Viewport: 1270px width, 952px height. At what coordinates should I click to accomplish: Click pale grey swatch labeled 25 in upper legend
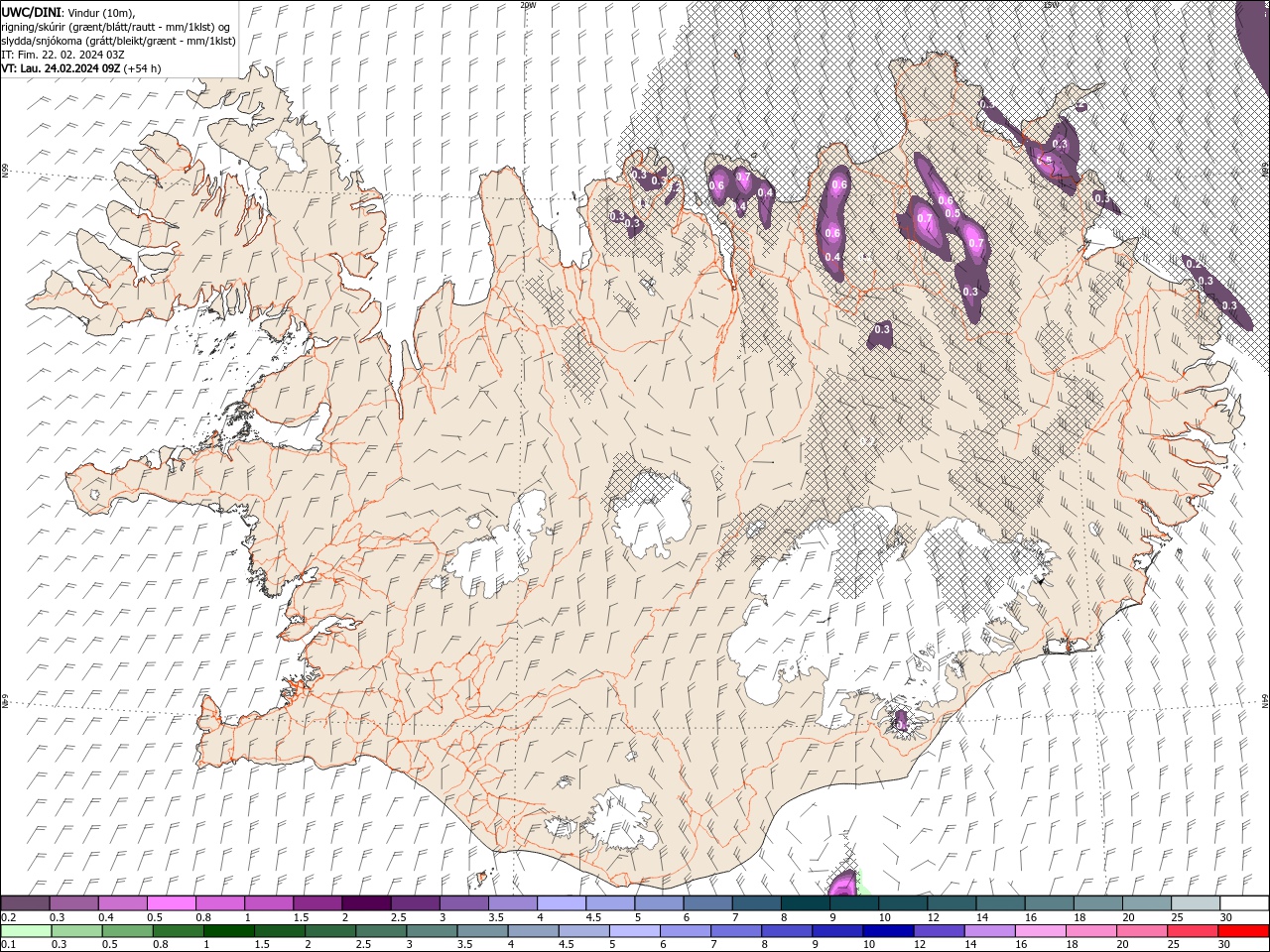pos(1194,903)
